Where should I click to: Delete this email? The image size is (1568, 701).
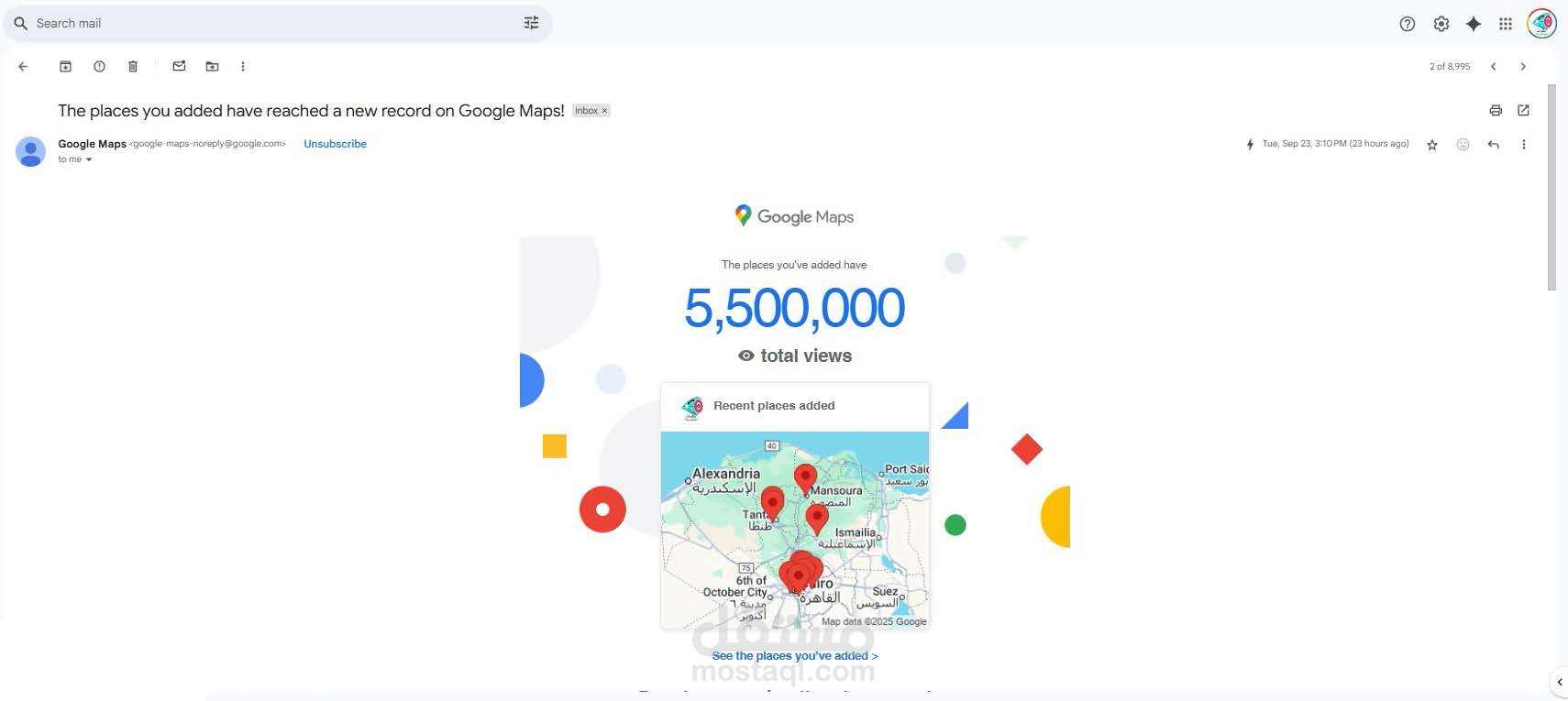133,66
